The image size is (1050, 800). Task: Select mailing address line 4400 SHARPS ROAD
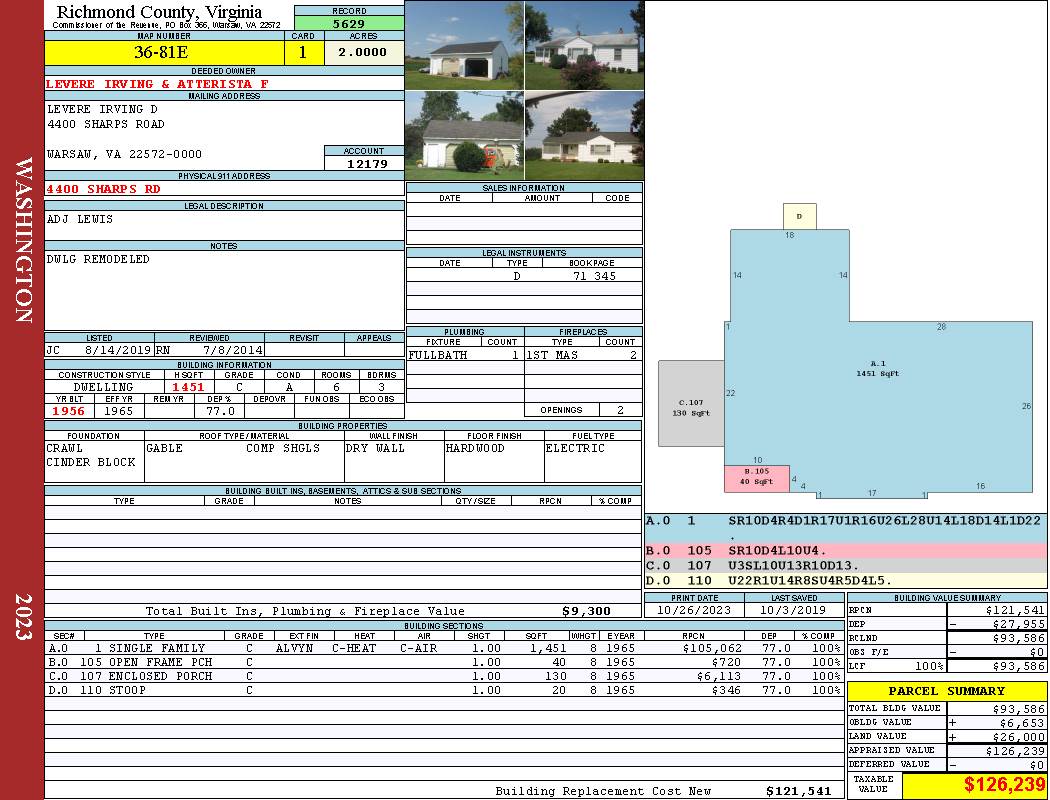105,124
